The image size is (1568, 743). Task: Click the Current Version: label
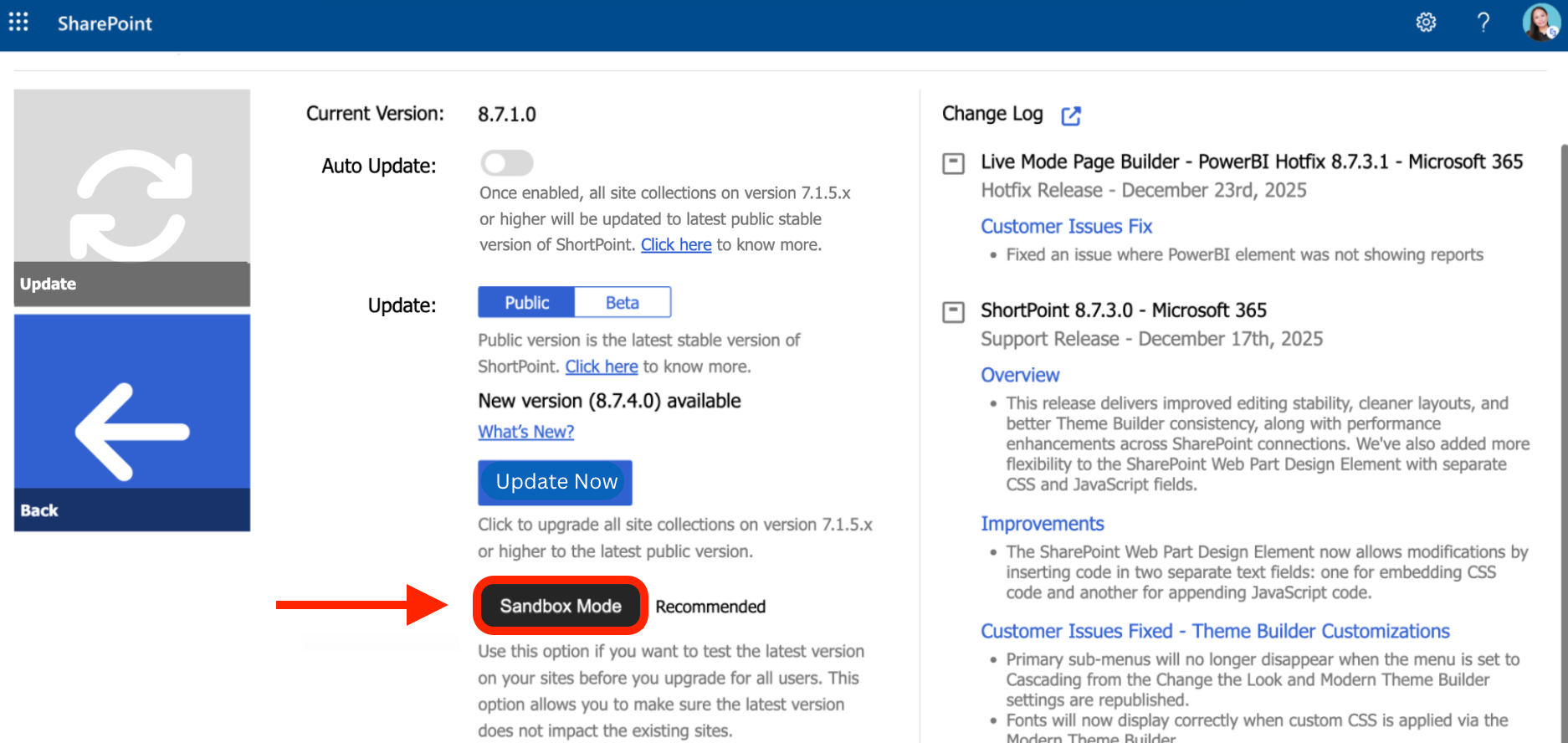coord(375,114)
